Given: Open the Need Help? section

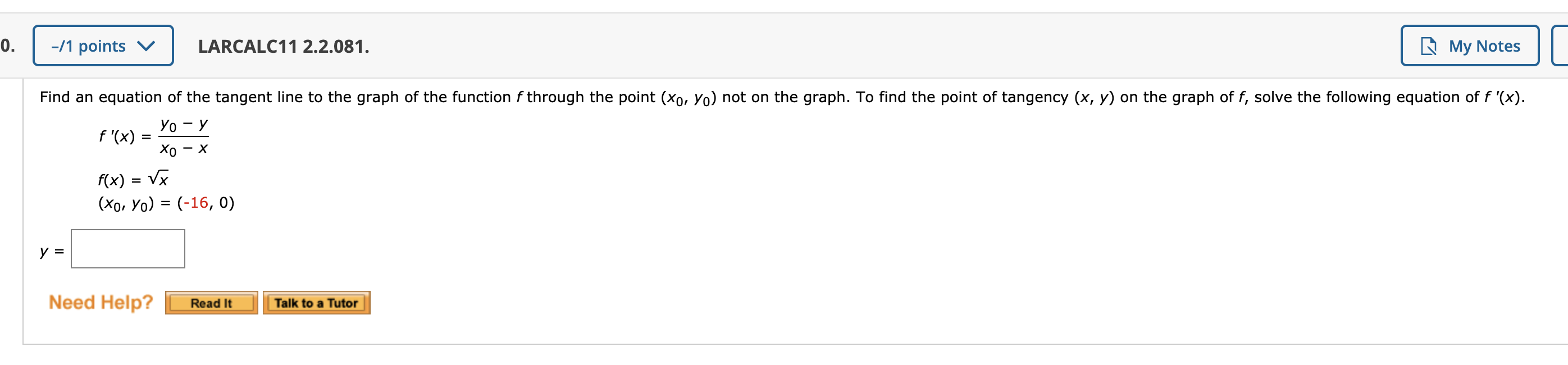Looking at the screenshot, I should (x=101, y=302).
